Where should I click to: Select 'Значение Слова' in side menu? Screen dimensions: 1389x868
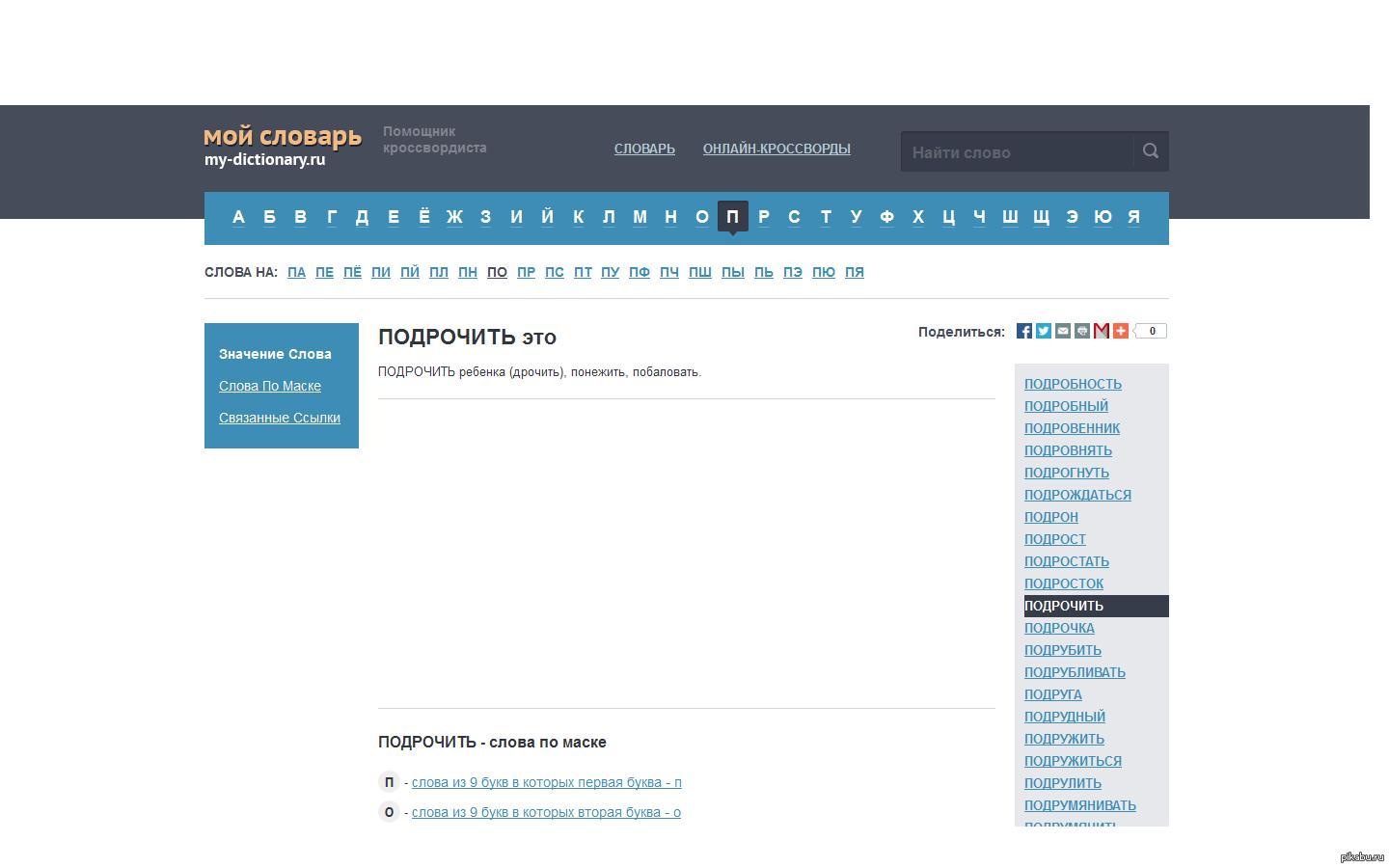point(275,354)
